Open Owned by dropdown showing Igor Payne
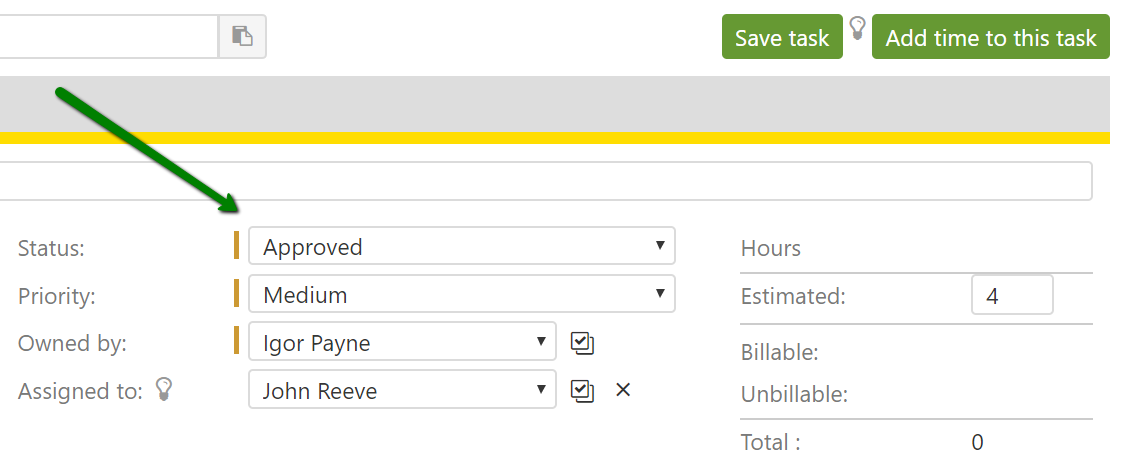 (402, 343)
